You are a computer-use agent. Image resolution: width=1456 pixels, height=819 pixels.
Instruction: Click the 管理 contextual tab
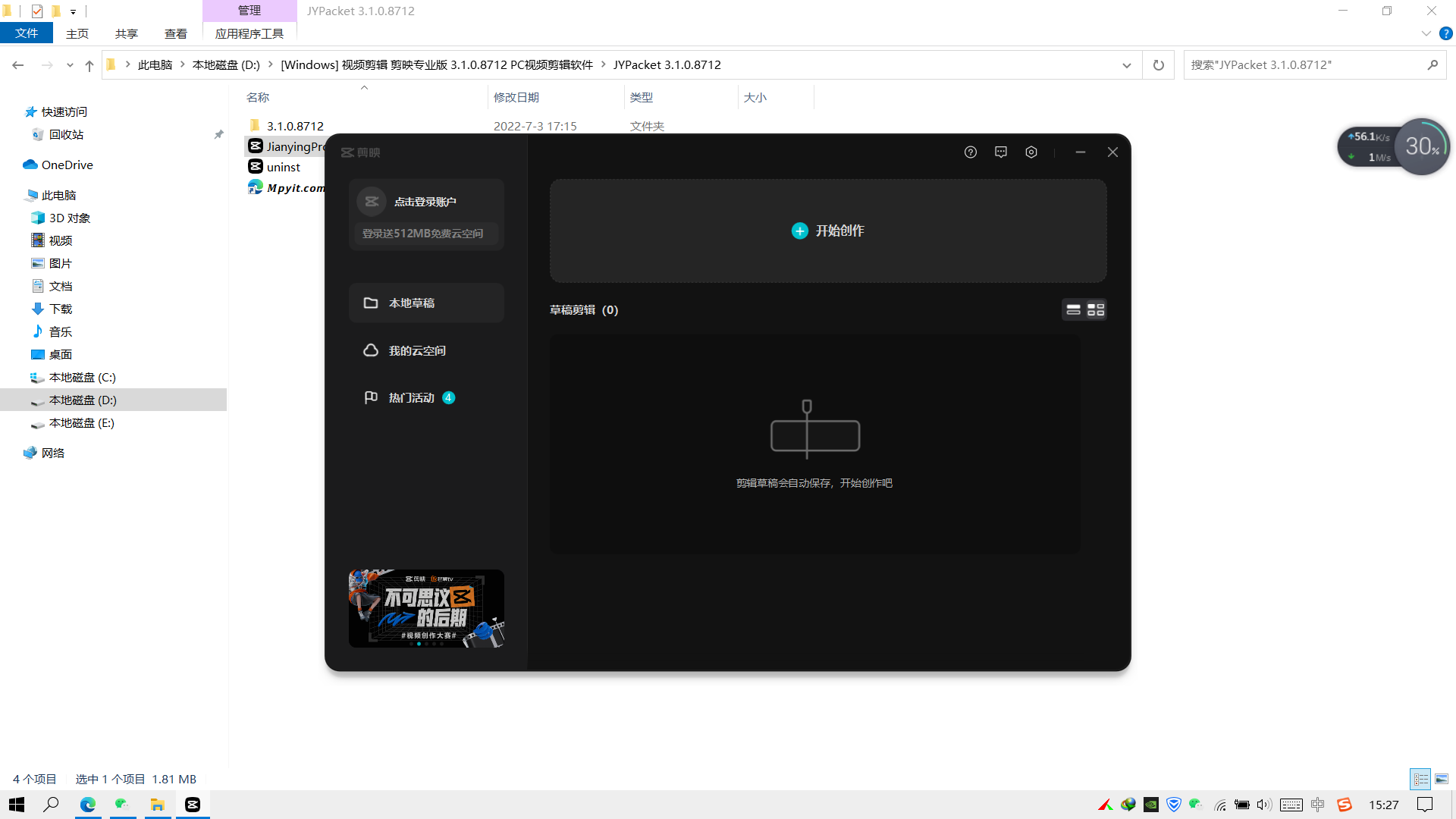249,11
